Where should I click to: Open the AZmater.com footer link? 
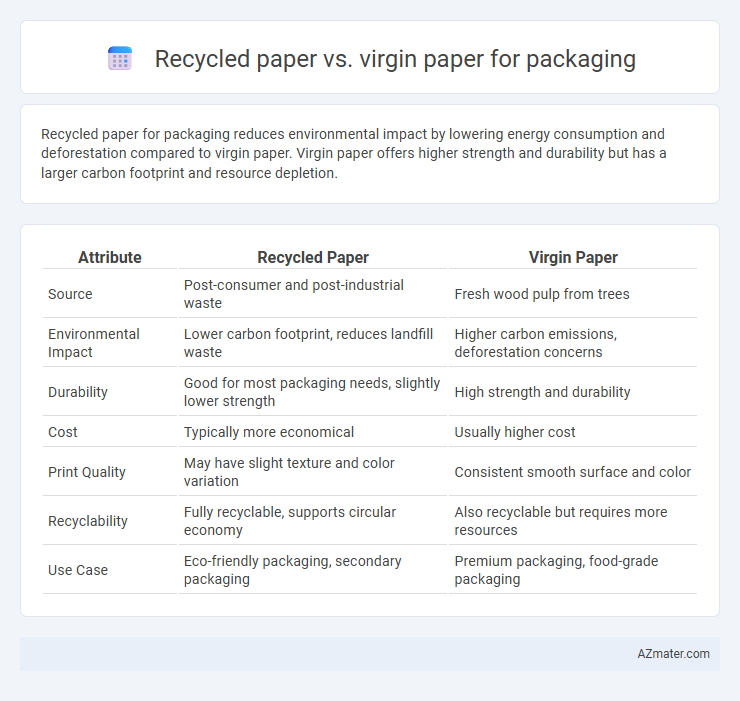pyautogui.click(x=673, y=654)
